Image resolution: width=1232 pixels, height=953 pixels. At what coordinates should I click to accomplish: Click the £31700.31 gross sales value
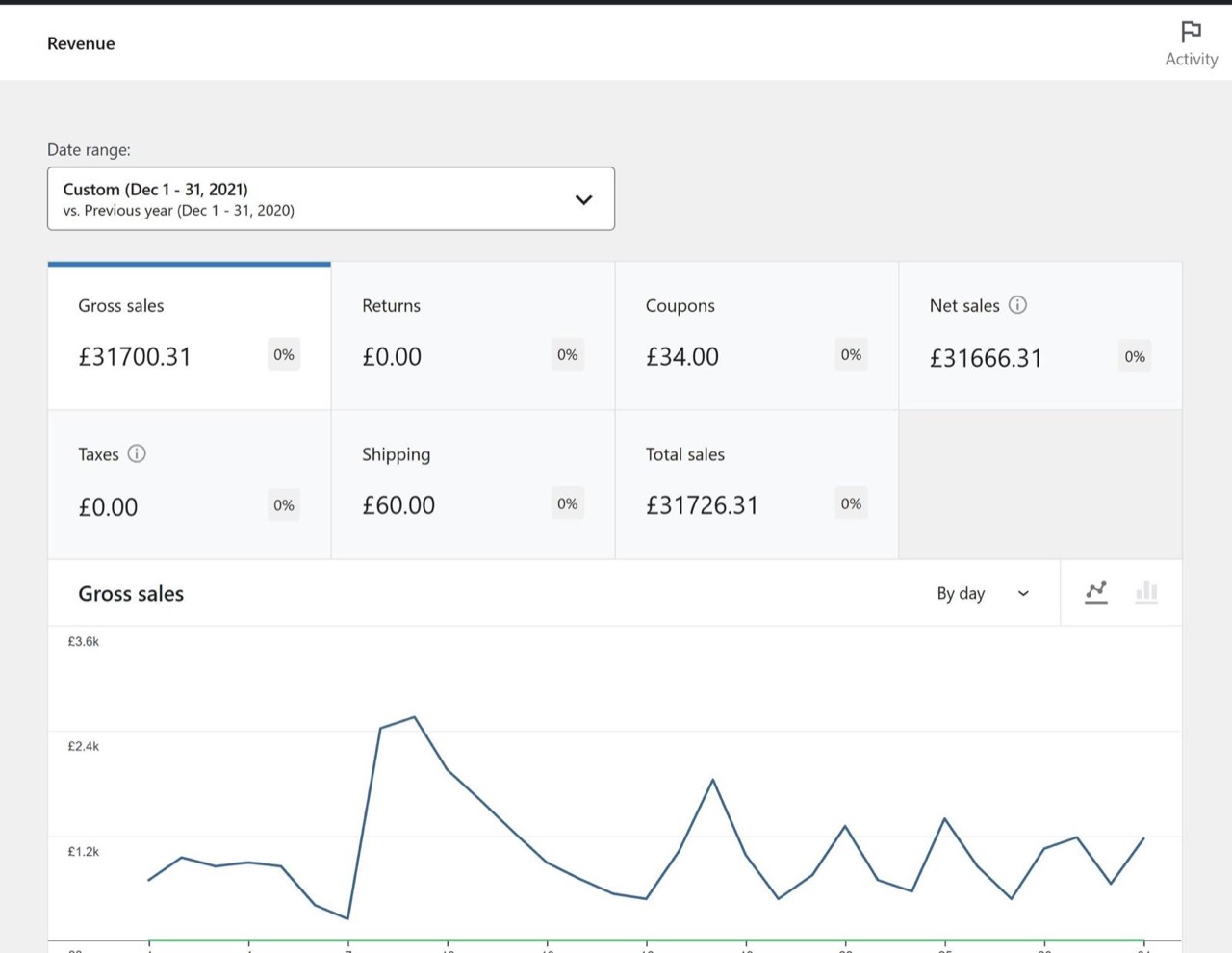point(135,357)
